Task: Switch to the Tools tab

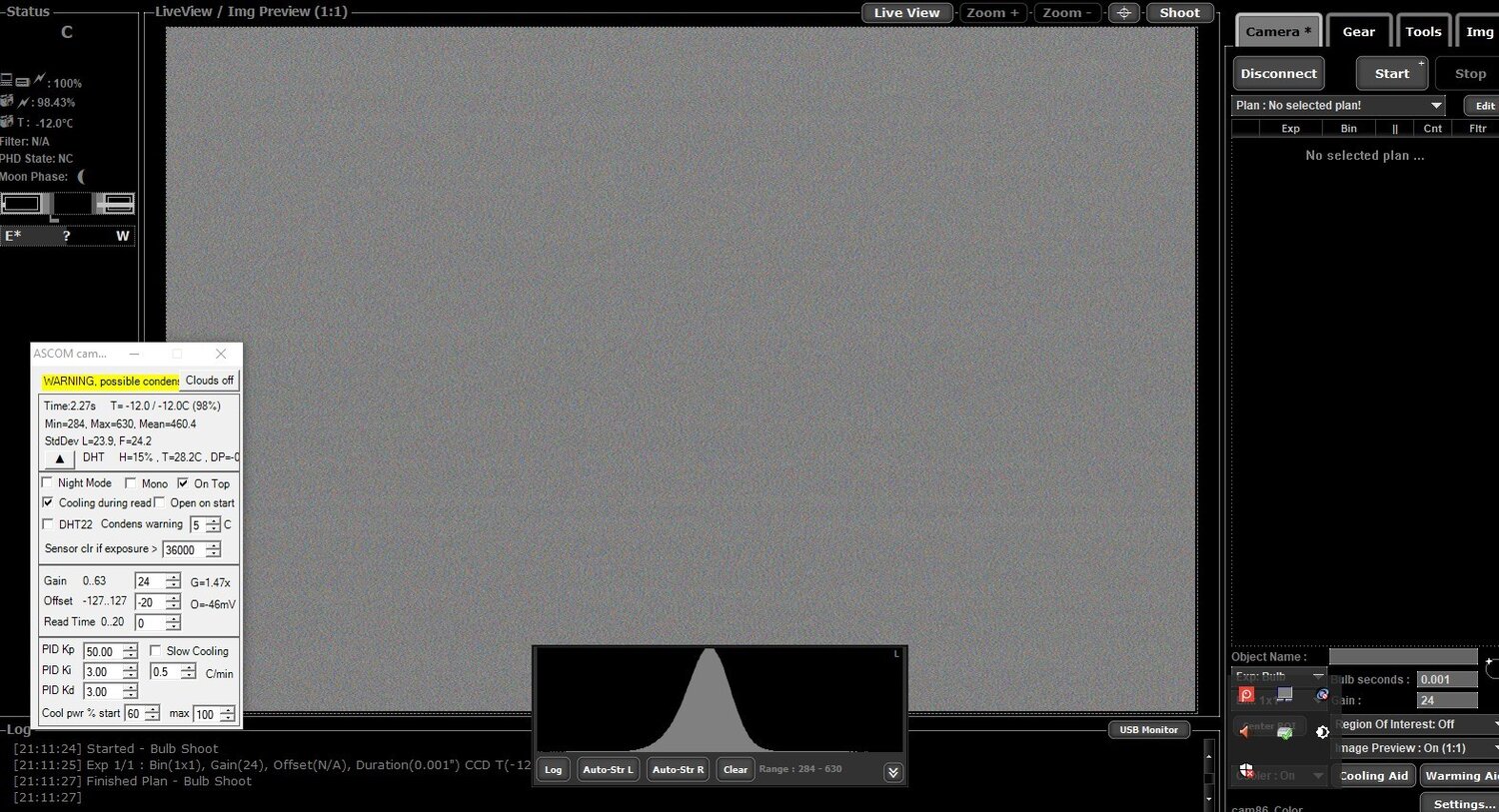Action: click(1423, 31)
